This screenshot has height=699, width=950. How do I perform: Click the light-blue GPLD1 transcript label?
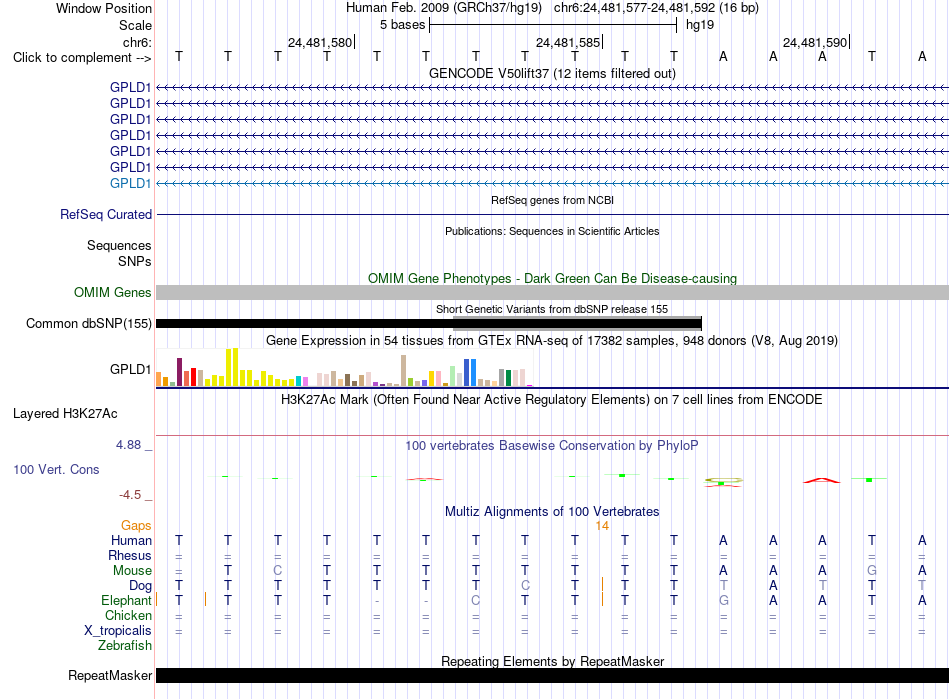[x=130, y=184]
